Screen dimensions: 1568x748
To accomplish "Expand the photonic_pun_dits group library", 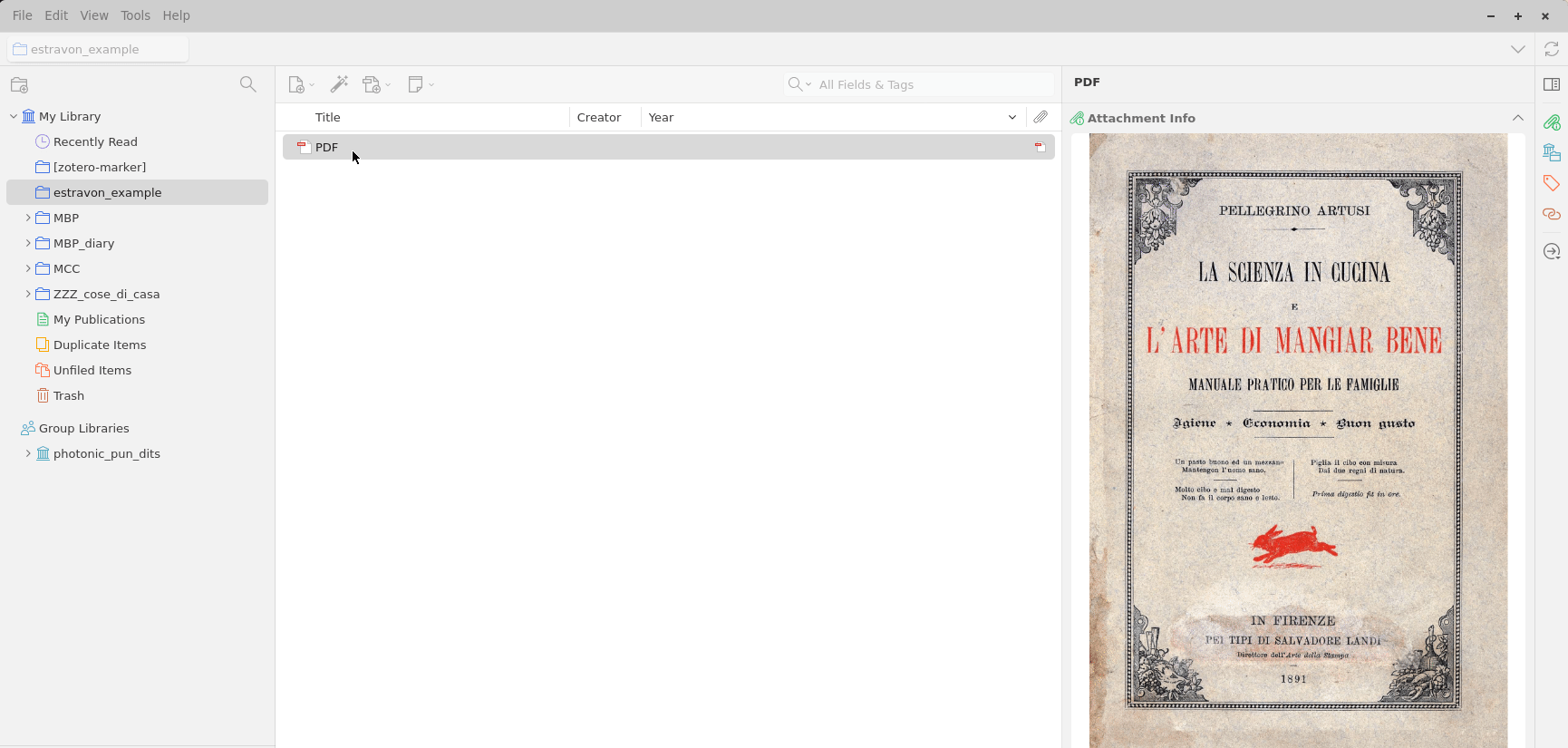I will click(28, 453).
